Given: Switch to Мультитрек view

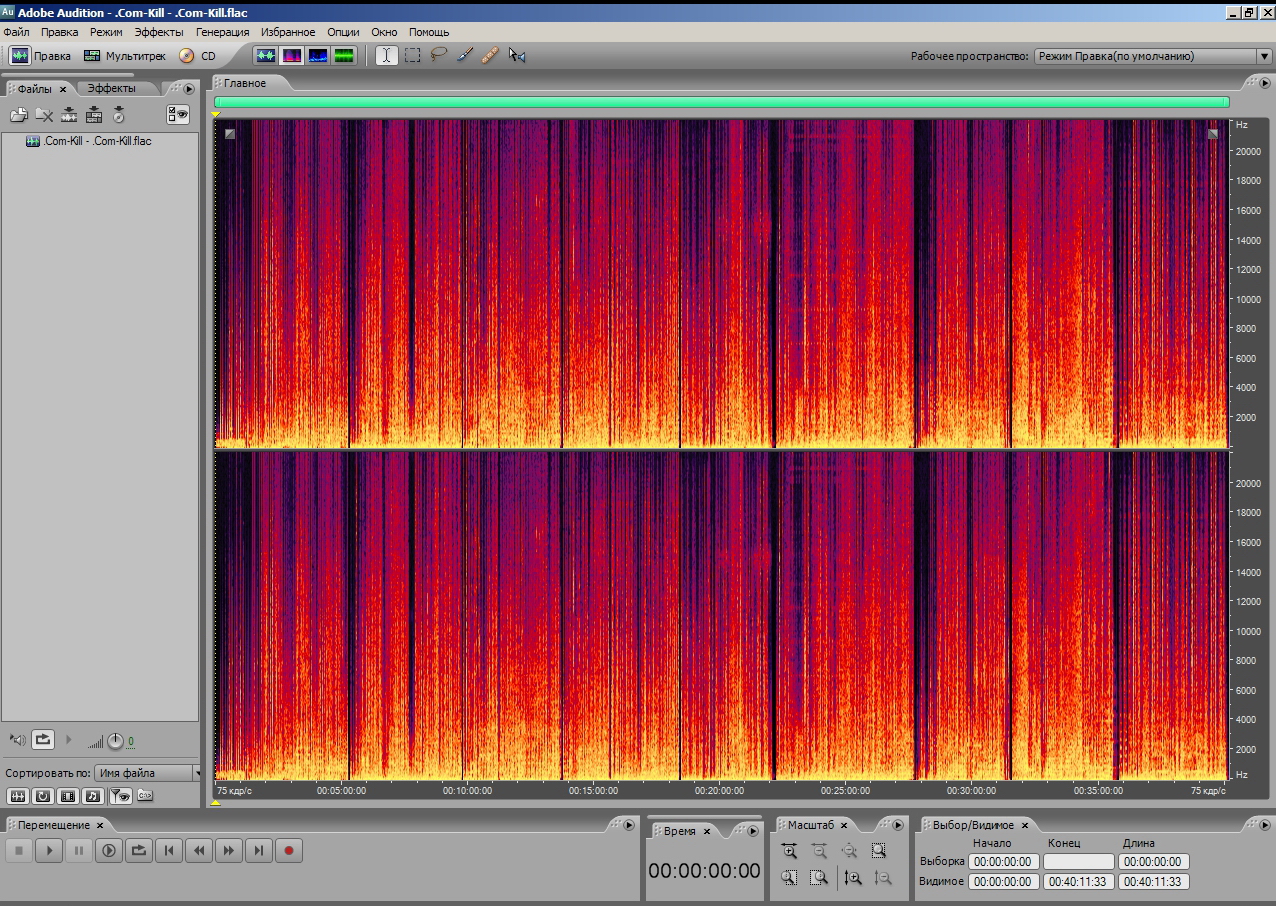Looking at the screenshot, I should point(125,56).
